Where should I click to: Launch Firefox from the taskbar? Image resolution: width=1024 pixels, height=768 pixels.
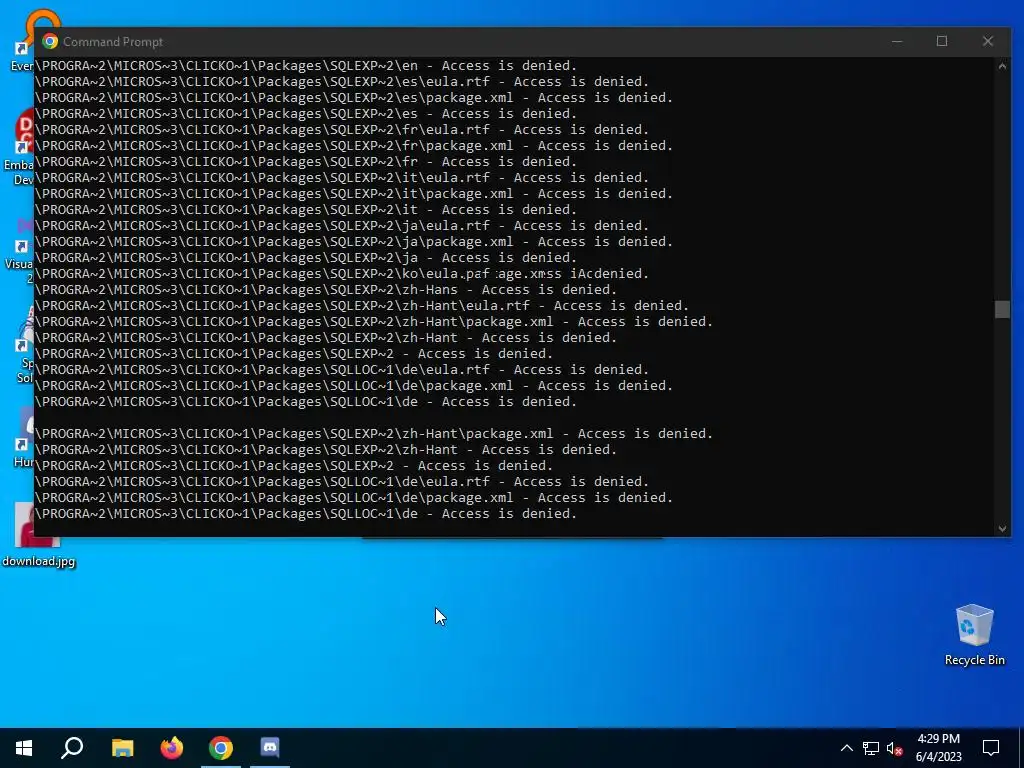[x=172, y=748]
